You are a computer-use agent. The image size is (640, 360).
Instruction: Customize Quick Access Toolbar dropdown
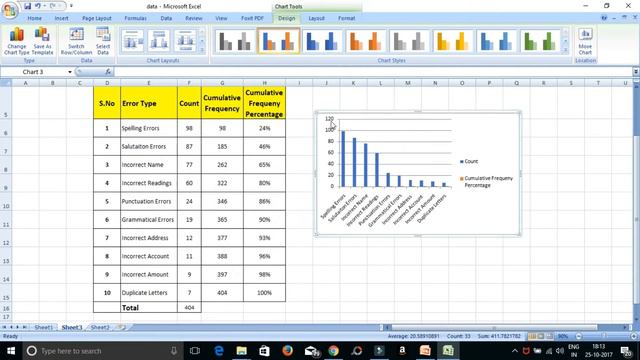pyautogui.click(x=71, y=6)
